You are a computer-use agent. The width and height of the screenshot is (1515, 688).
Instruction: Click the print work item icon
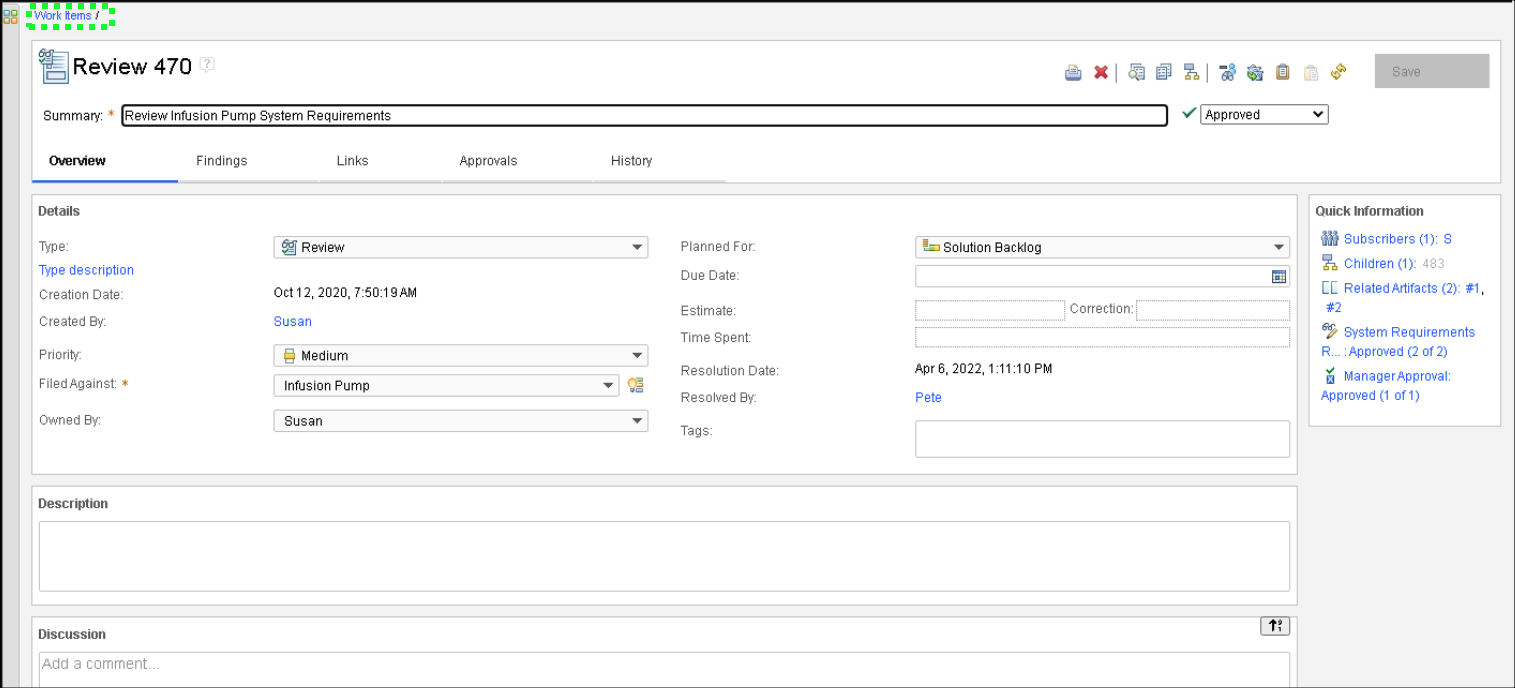click(x=1073, y=72)
